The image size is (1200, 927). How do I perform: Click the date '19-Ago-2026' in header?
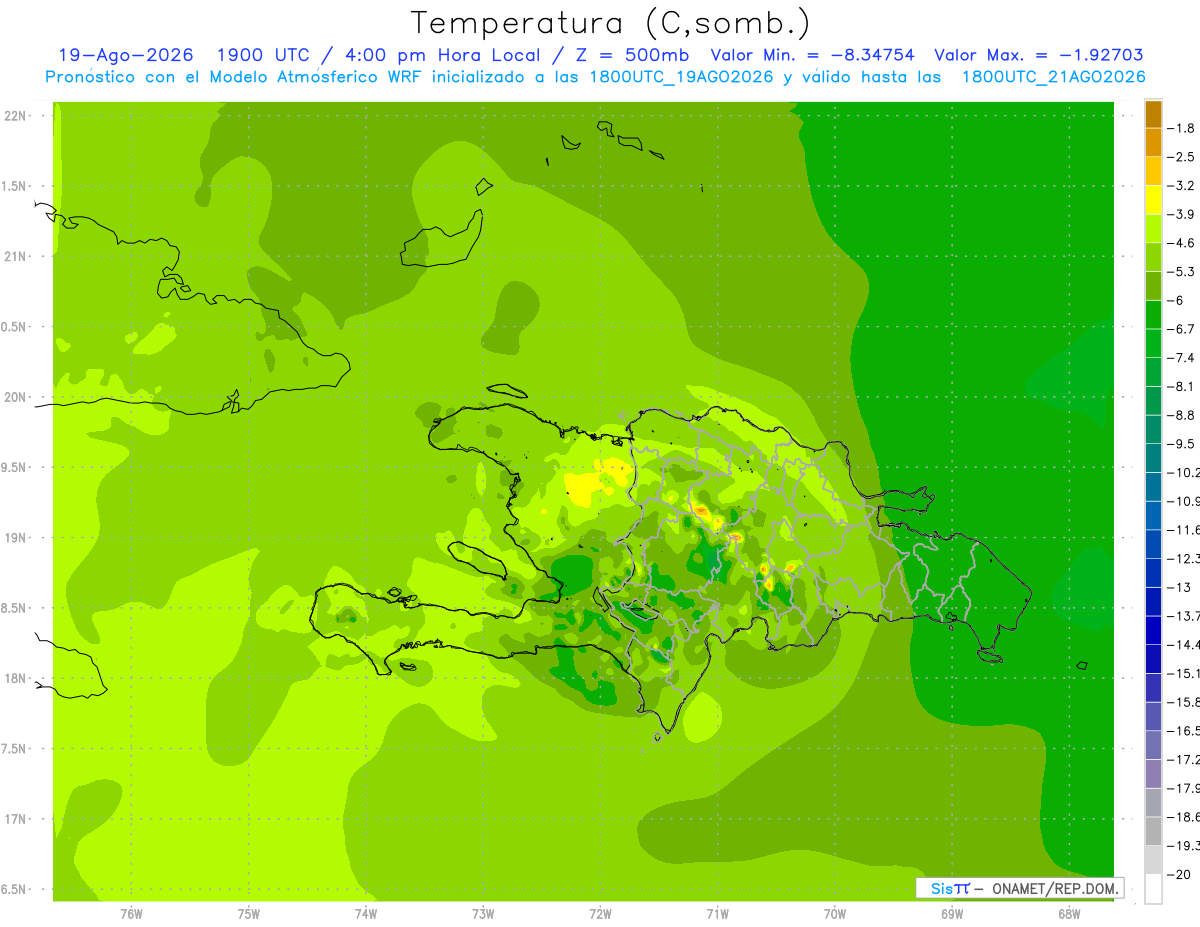[x=126, y=55]
